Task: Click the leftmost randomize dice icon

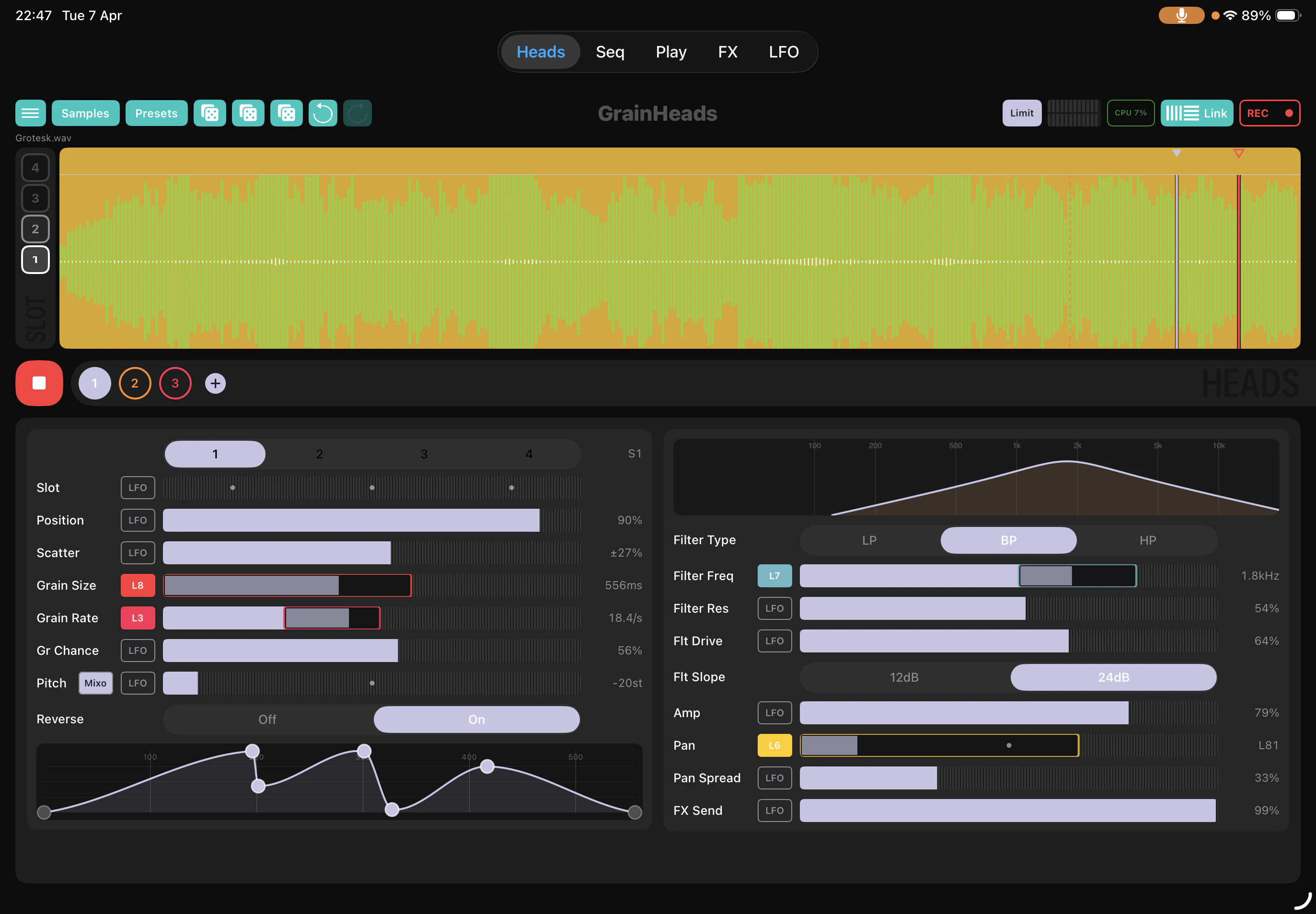Action: coord(210,114)
